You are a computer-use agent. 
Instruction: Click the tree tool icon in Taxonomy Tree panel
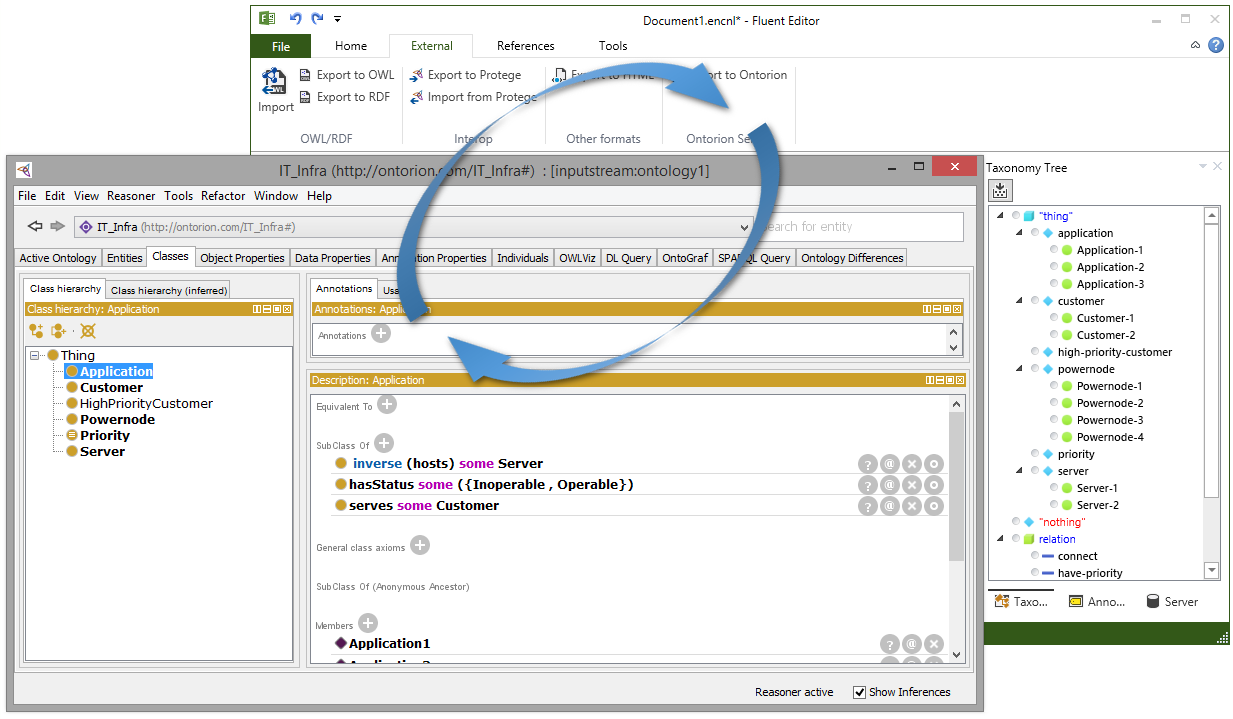click(x=1000, y=190)
